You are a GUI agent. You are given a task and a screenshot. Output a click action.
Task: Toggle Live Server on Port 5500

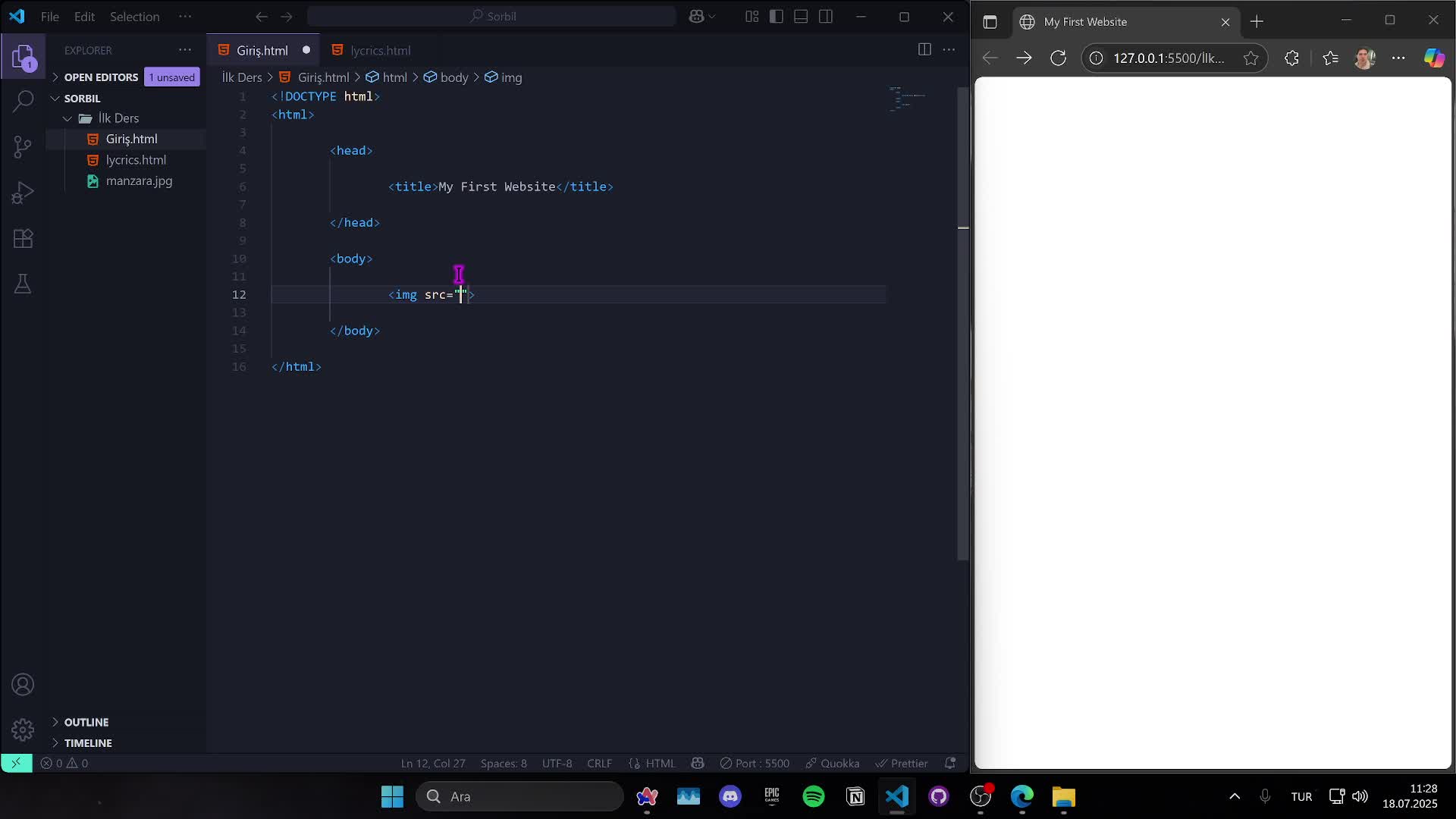(755, 763)
